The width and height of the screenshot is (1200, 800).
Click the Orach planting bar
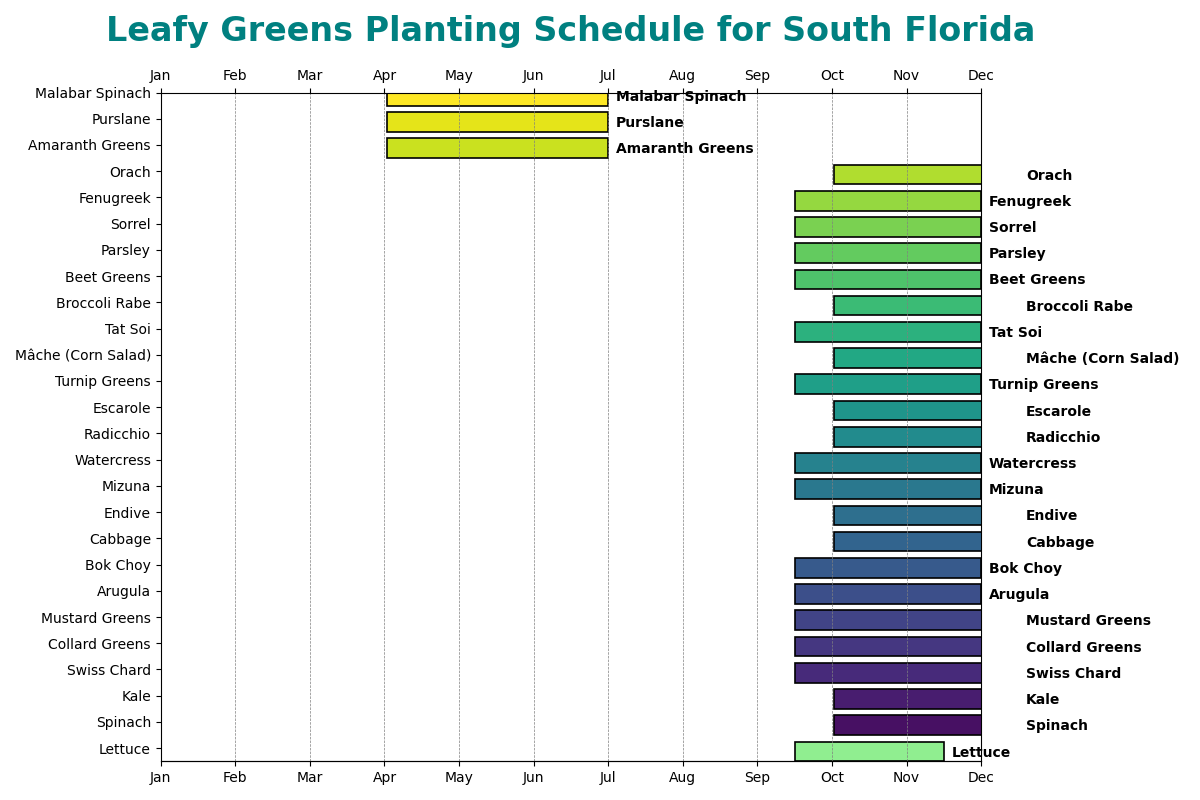907,175
